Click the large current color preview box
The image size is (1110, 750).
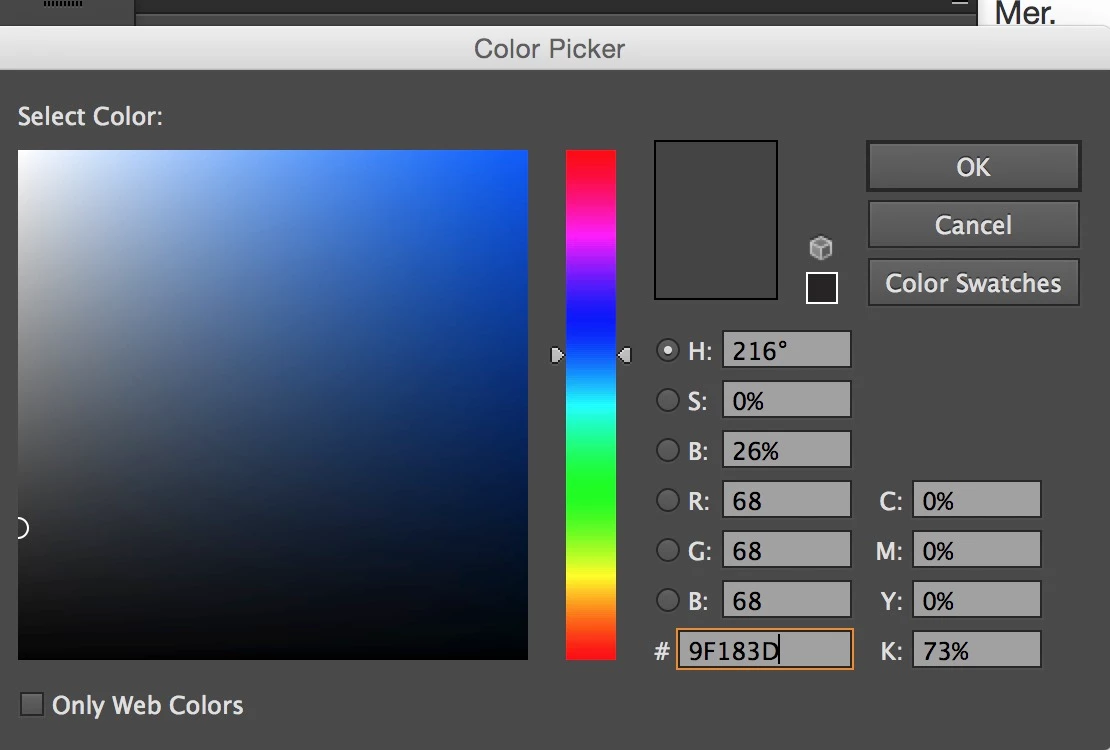[716, 220]
